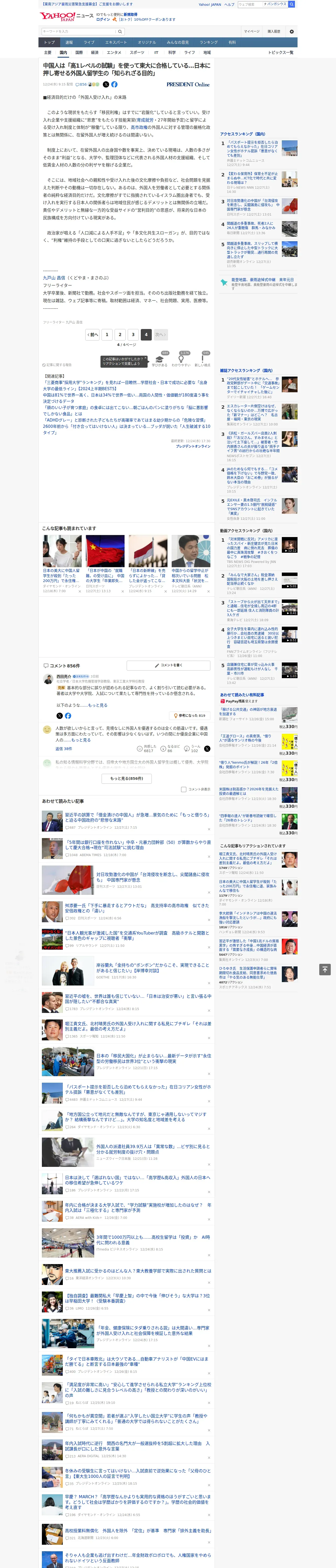Image resolution: width=336 pixels, height=1568 pixels.
Task: Click the top web search magnifier icon
Action: [292, 4]
